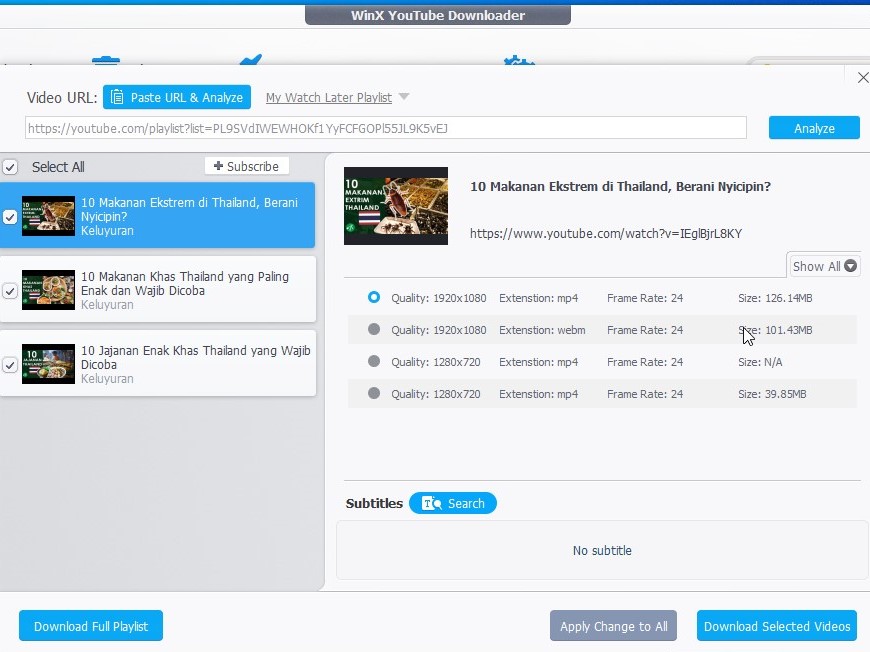
Task: Select the 10 Makanan Khas Thailand list thumbnail
Action: coord(48,290)
